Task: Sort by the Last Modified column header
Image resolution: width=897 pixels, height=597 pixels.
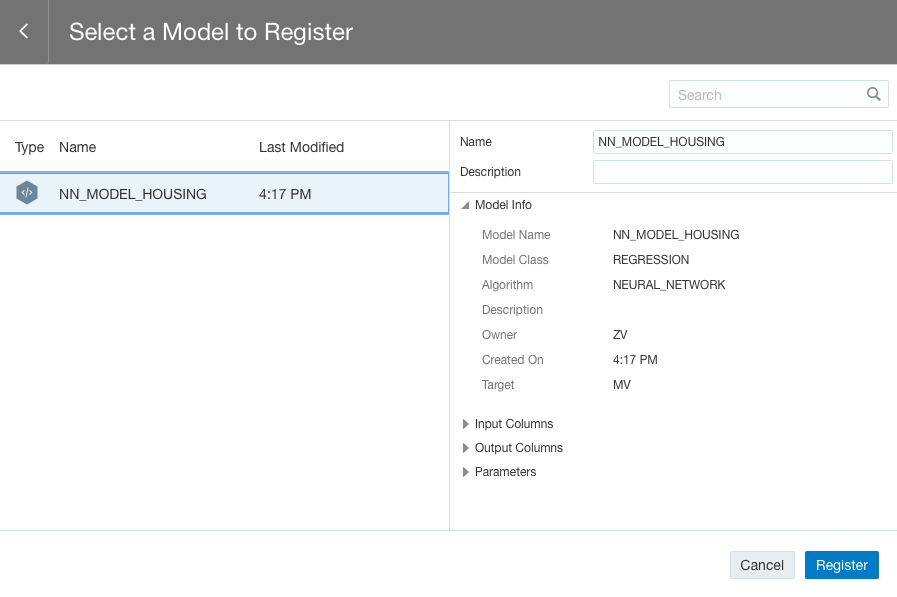Action: tap(301, 147)
